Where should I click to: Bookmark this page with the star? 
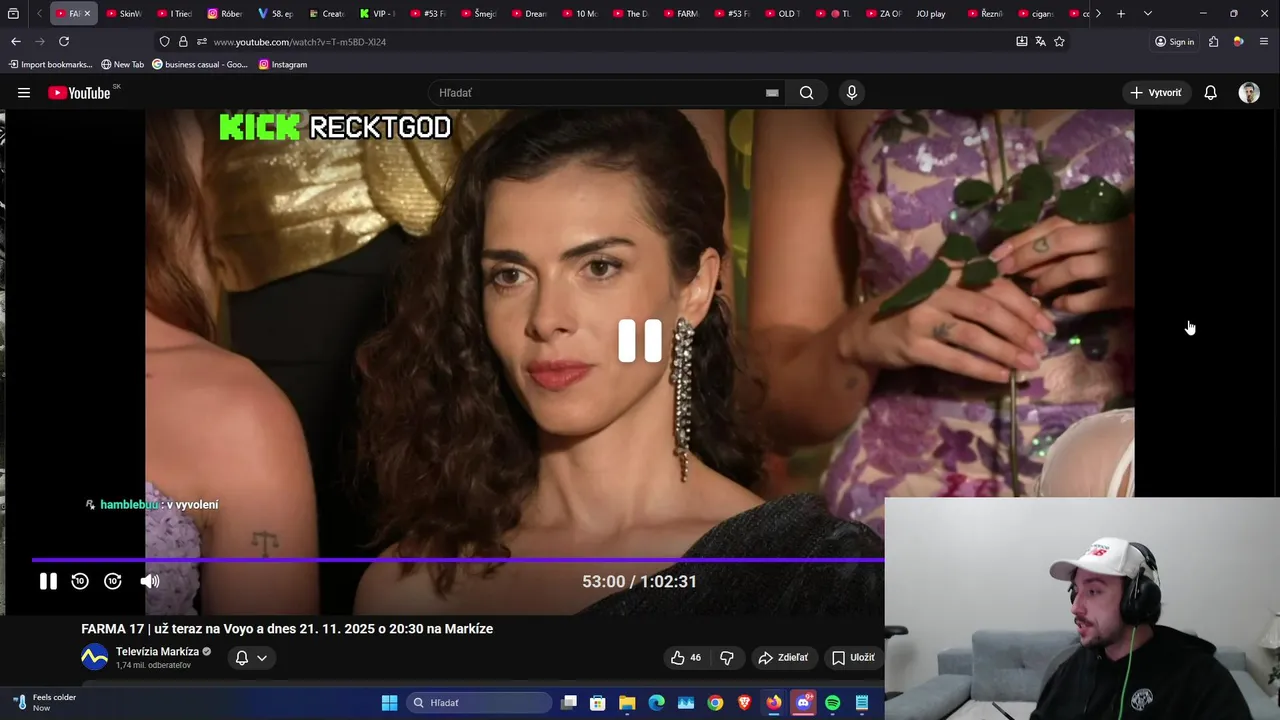1059,41
